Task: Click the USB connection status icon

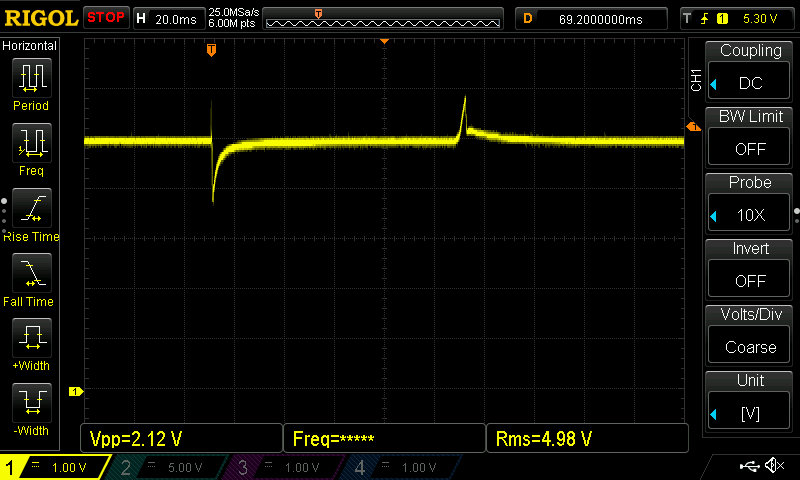Action: tap(749, 466)
